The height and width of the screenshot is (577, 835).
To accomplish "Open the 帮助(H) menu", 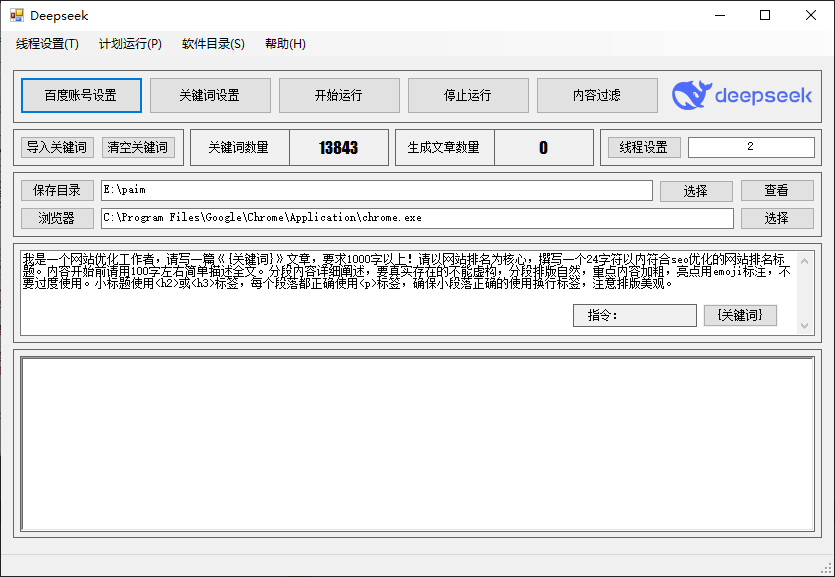I will point(285,44).
